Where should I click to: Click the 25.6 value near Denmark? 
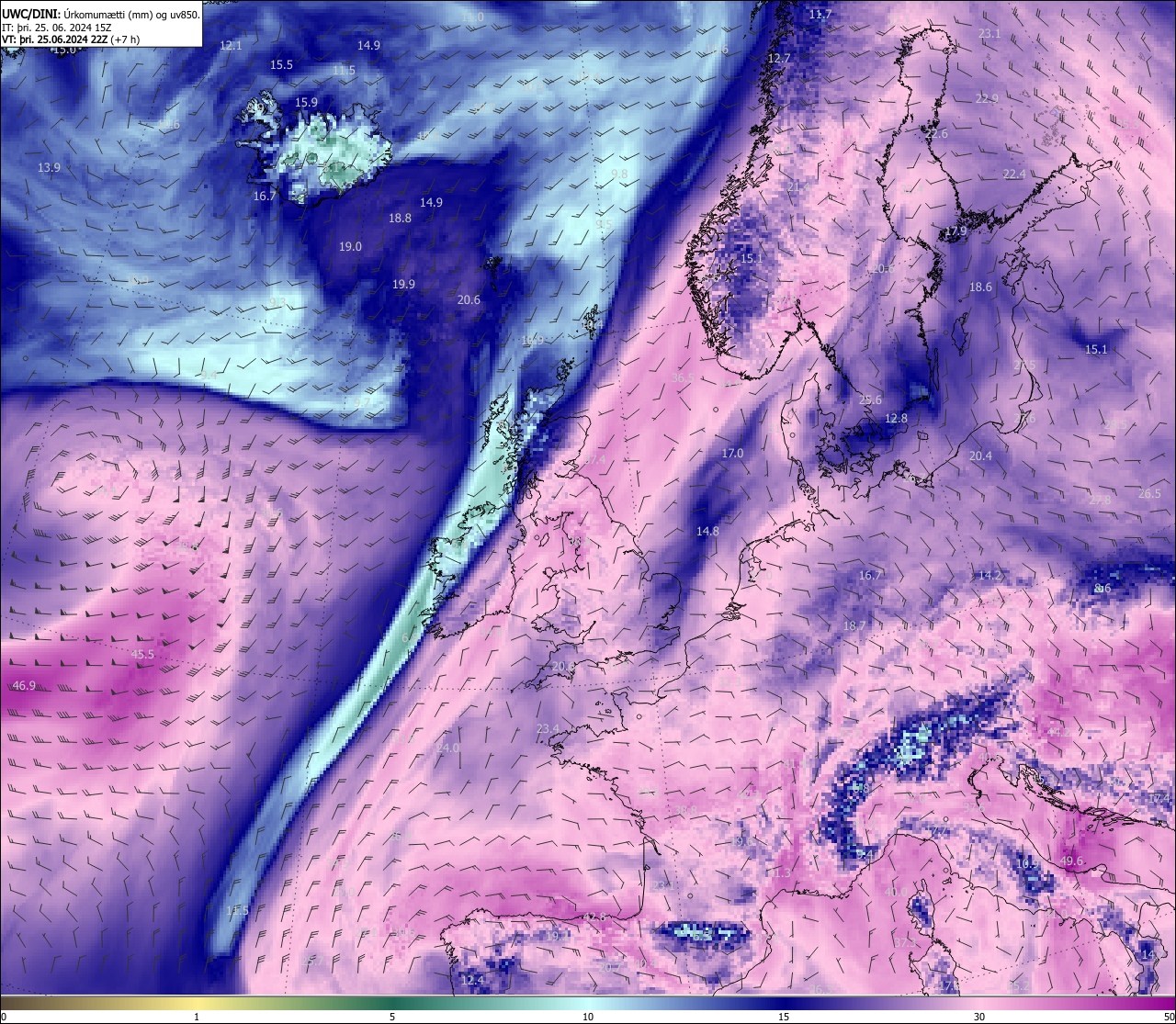coord(870,399)
